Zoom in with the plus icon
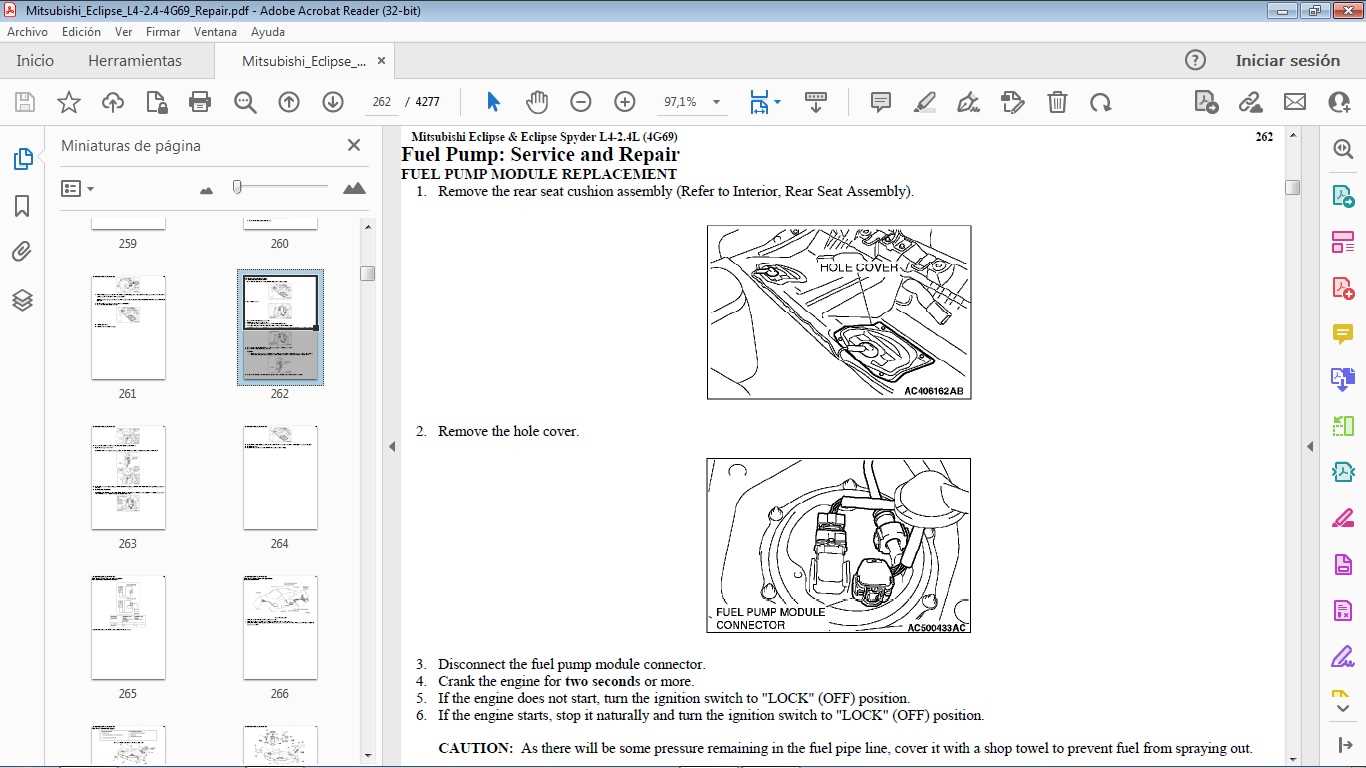Viewport: 1366px width, 768px height. [x=625, y=102]
